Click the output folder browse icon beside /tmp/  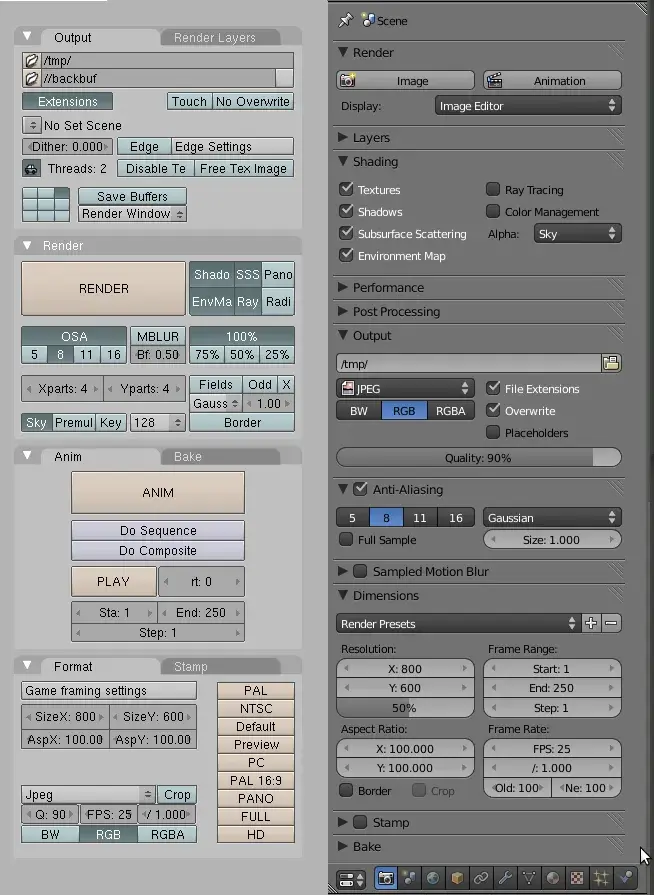click(611, 363)
